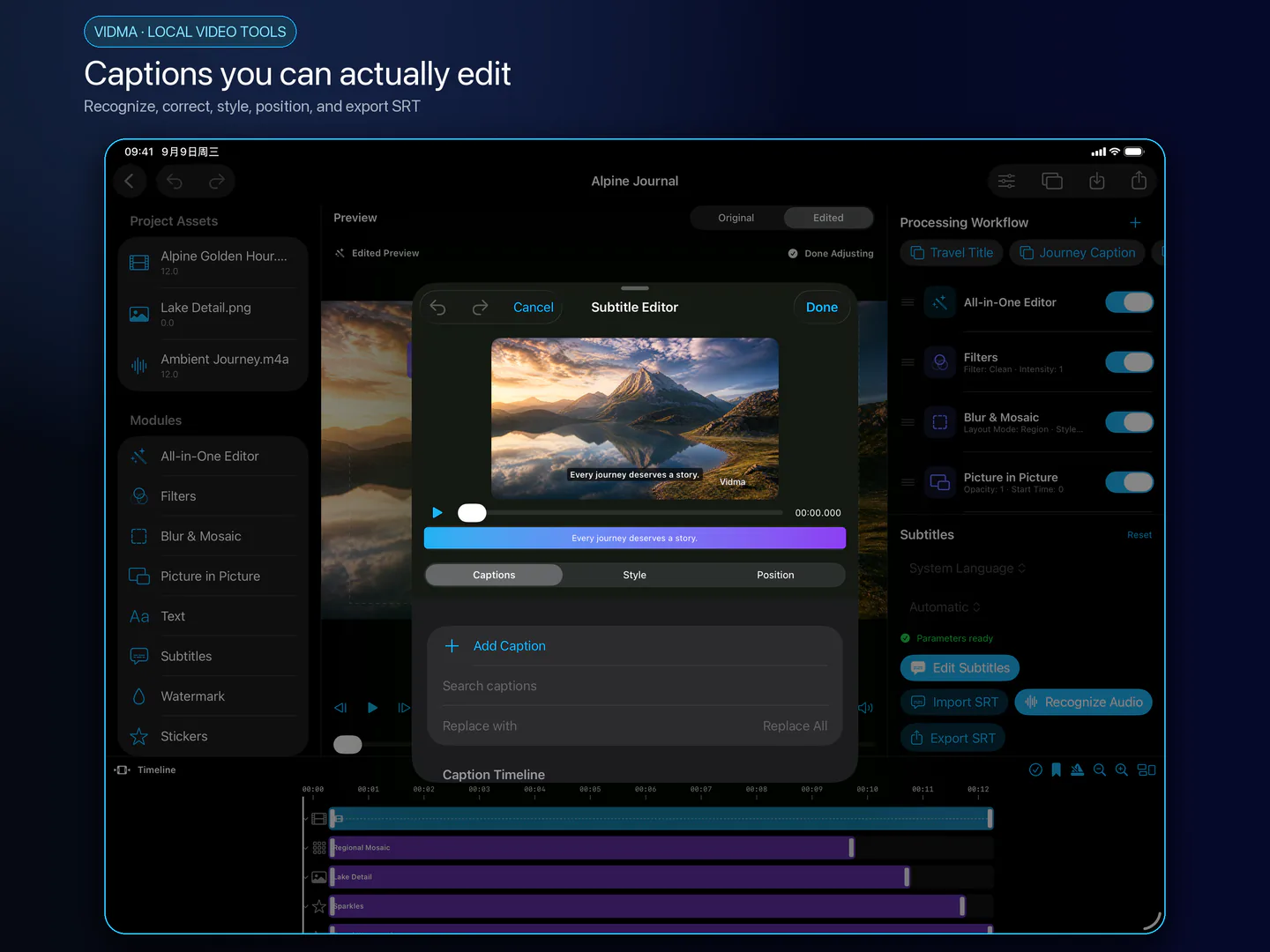Reorder handle for All-in-One Editor workflow
The height and width of the screenshot is (952, 1270).
[908, 302]
